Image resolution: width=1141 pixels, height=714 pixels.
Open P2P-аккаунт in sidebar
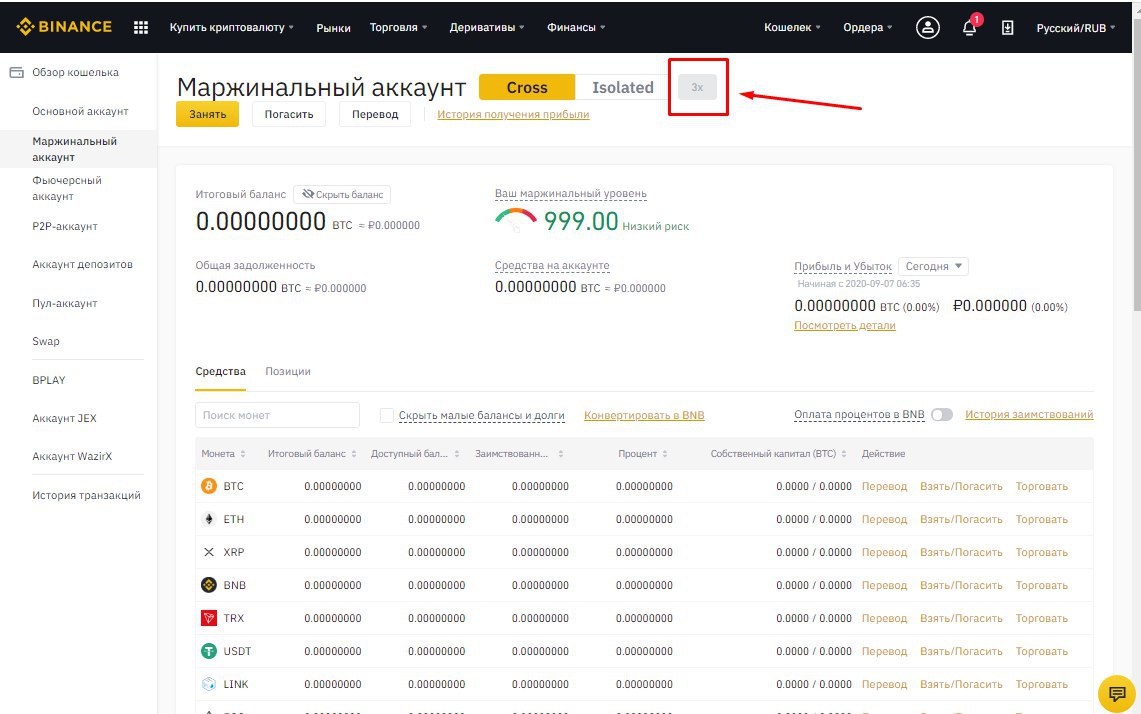[65, 226]
